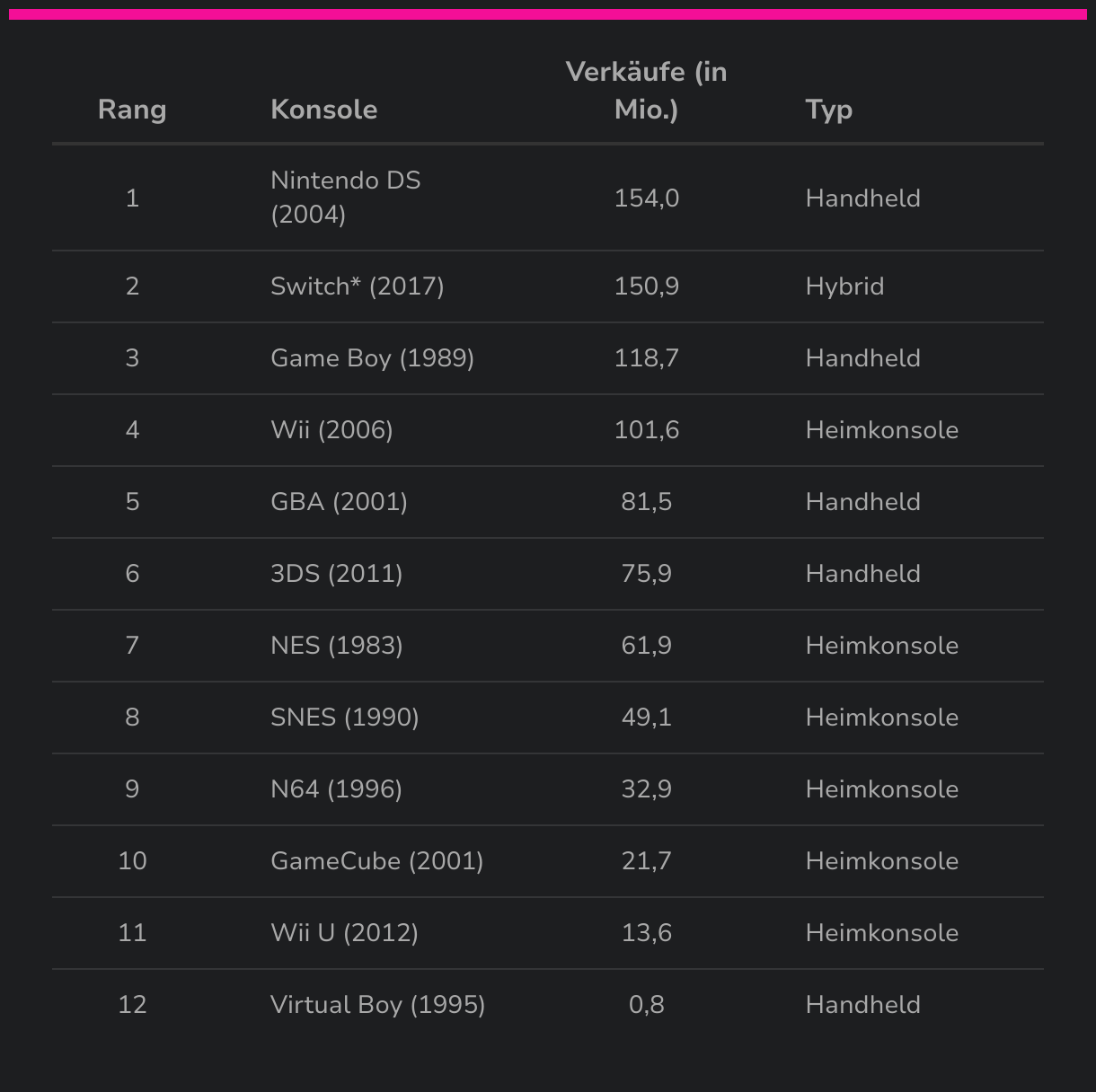Click the Konsole column header
Viewport: 1096px width, 1092px height.
coord(324,110)
